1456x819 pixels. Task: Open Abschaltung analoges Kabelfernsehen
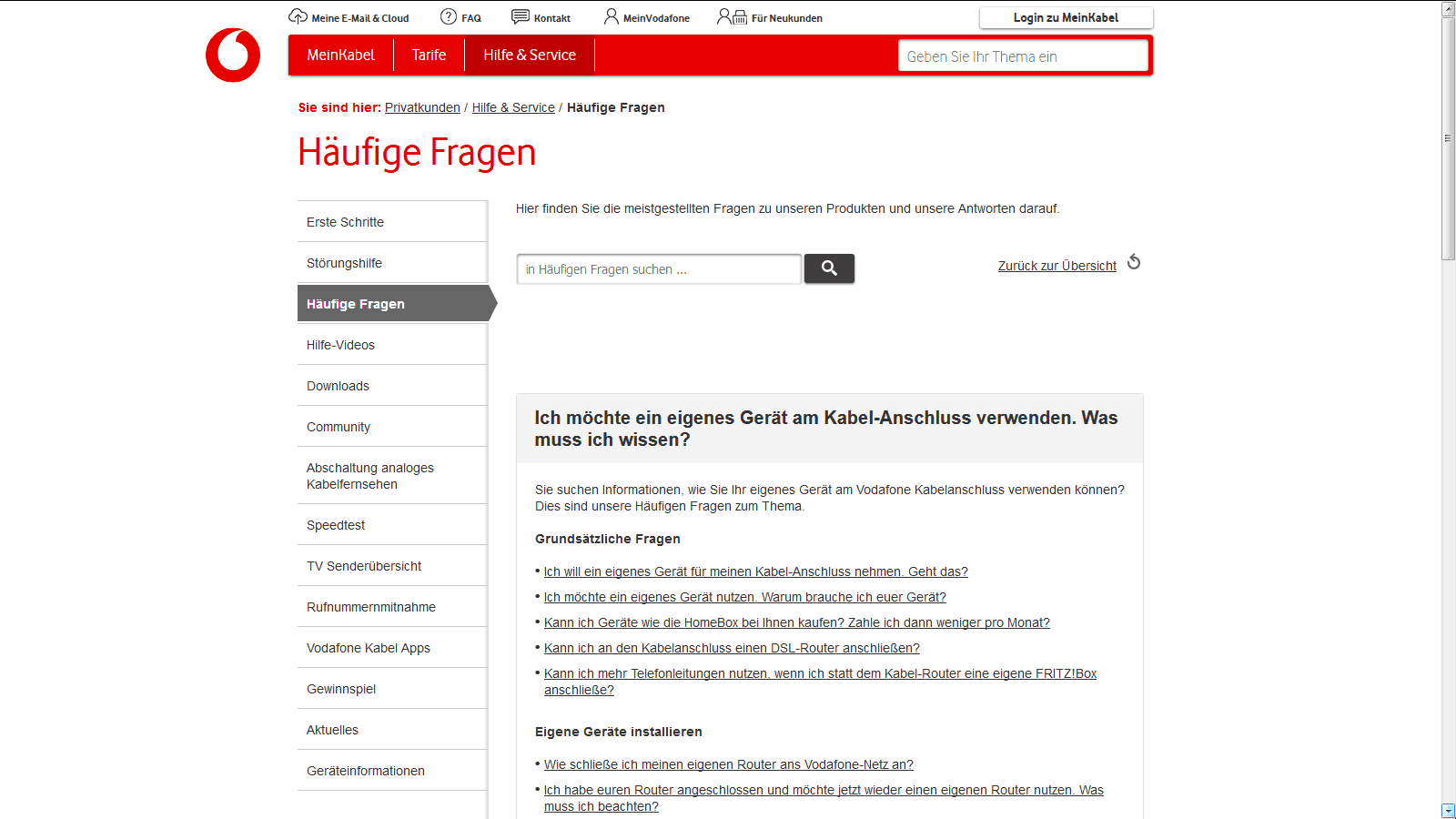[392, 476]
